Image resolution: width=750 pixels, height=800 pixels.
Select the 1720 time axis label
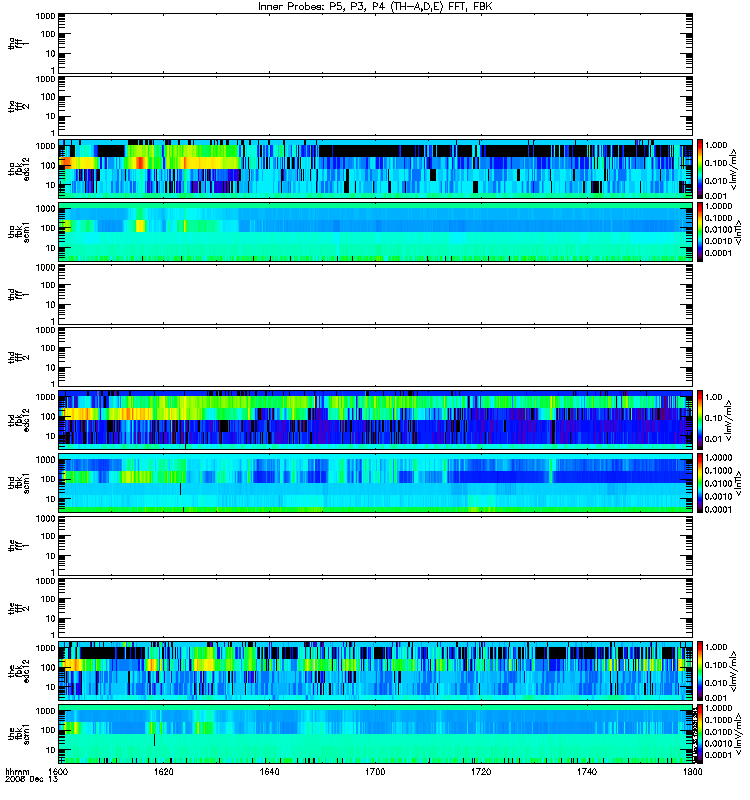(481, 771)
